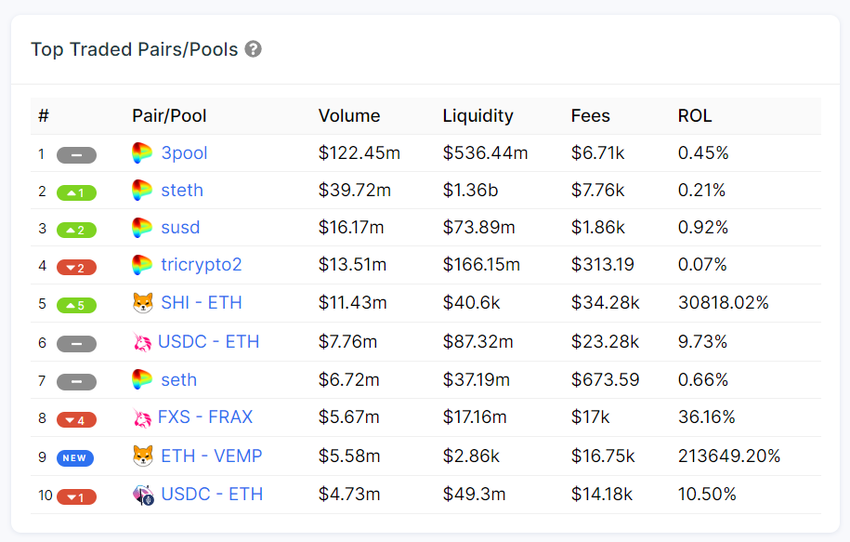Click the Uniswap icon in row 6
The width and height of the screenshot is (850, 542).
(142, 342)
